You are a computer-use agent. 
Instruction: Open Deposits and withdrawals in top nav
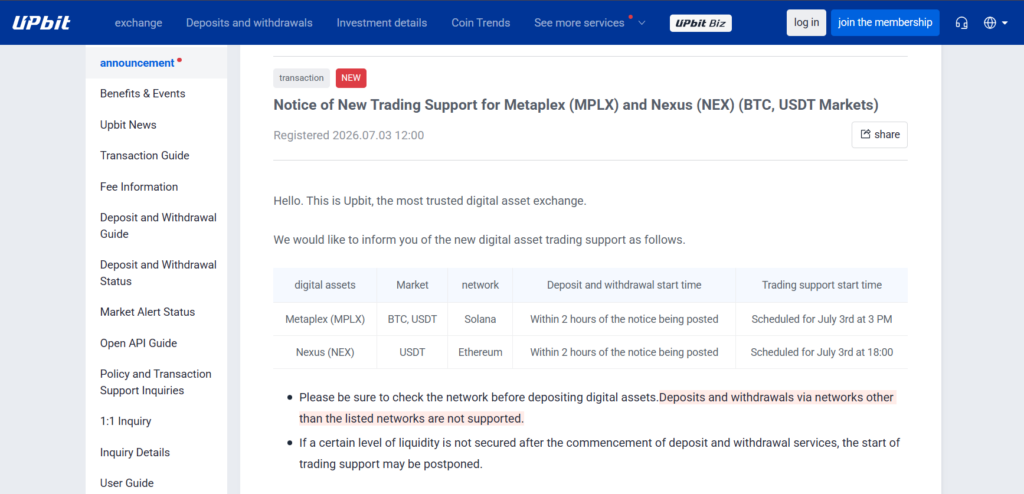pyautogui.click(x=249, y=23)
